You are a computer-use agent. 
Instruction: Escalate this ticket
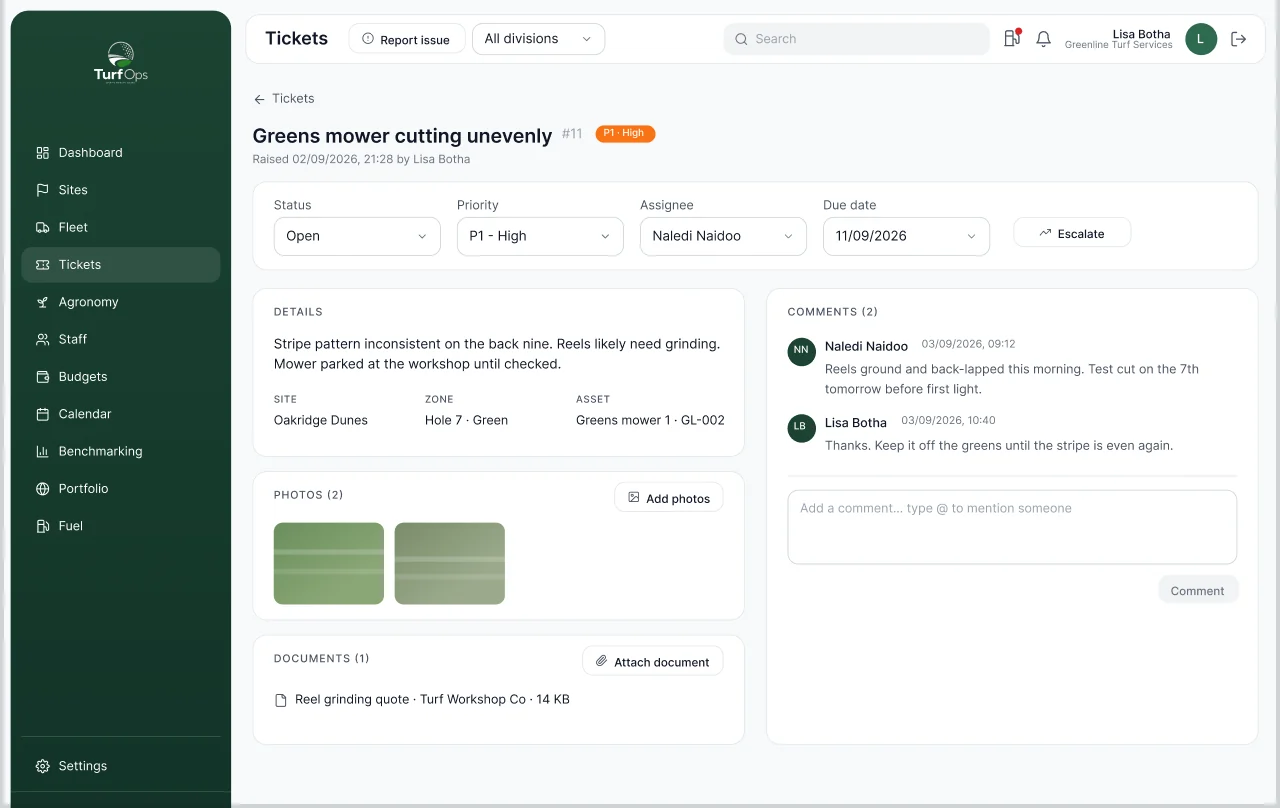(x=1072, y=233)
